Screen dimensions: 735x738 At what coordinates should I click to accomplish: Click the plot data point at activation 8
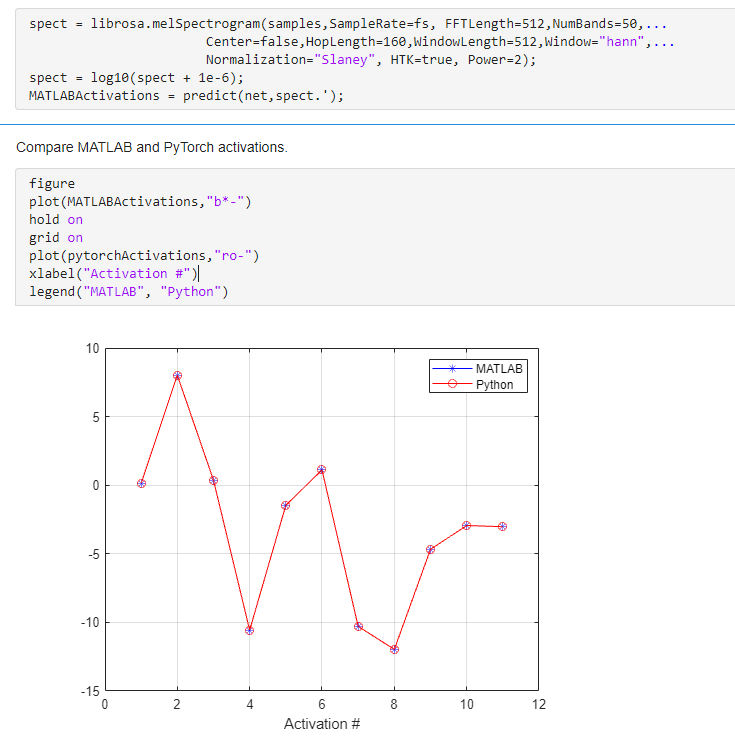(394, 650)
